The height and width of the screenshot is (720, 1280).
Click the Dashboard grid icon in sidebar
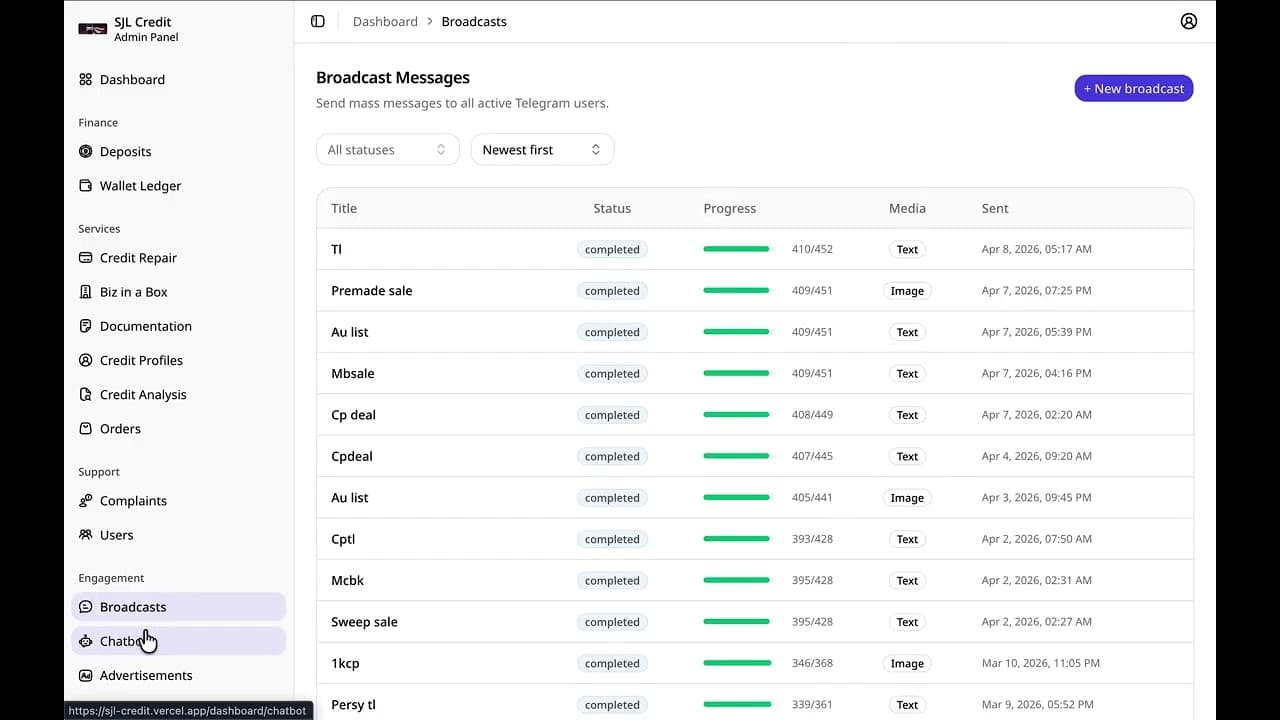pyautogui.click(x=85, y=80)
